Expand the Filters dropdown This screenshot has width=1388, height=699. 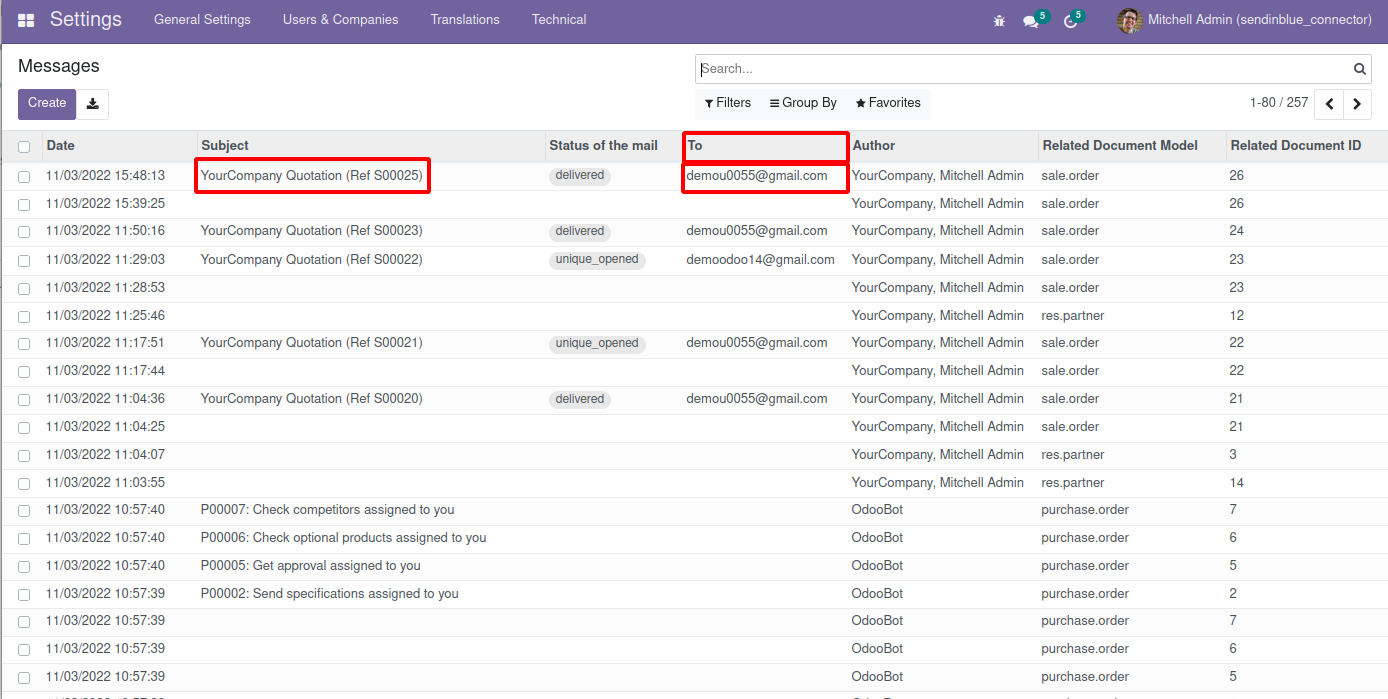tap(728, 103)
